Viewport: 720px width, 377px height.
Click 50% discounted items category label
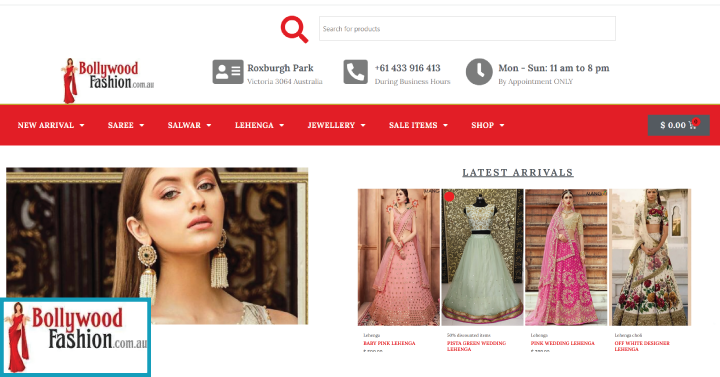coord(469,336)
